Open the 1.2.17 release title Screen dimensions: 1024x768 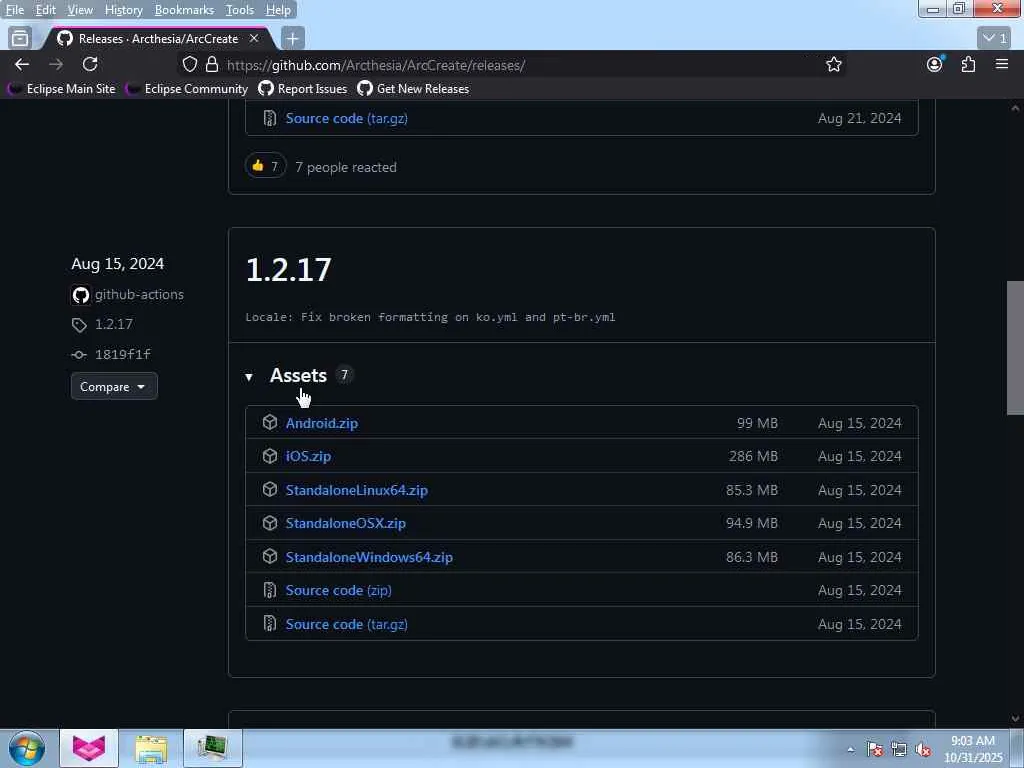coord(289,269)
